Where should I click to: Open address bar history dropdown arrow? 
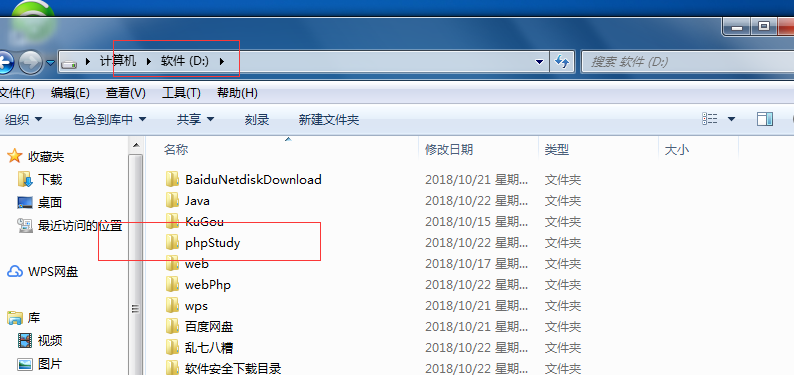(540, 62)
